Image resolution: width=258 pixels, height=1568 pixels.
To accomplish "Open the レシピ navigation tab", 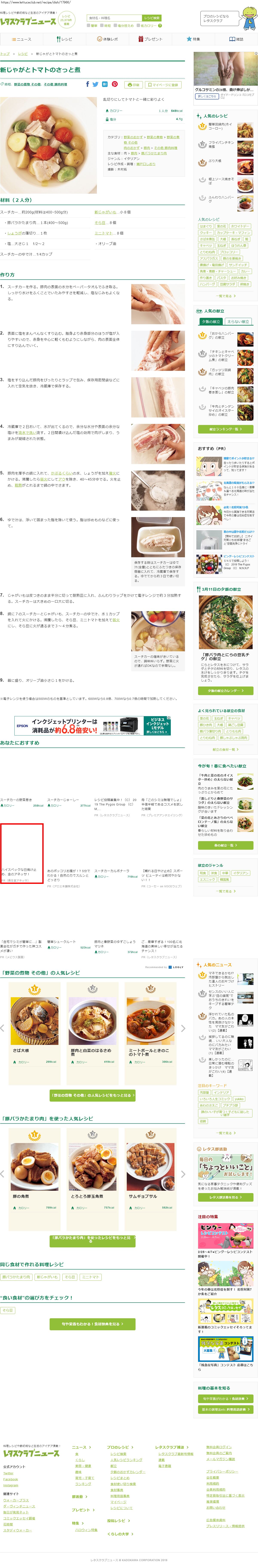I will (x=64, y=39).
